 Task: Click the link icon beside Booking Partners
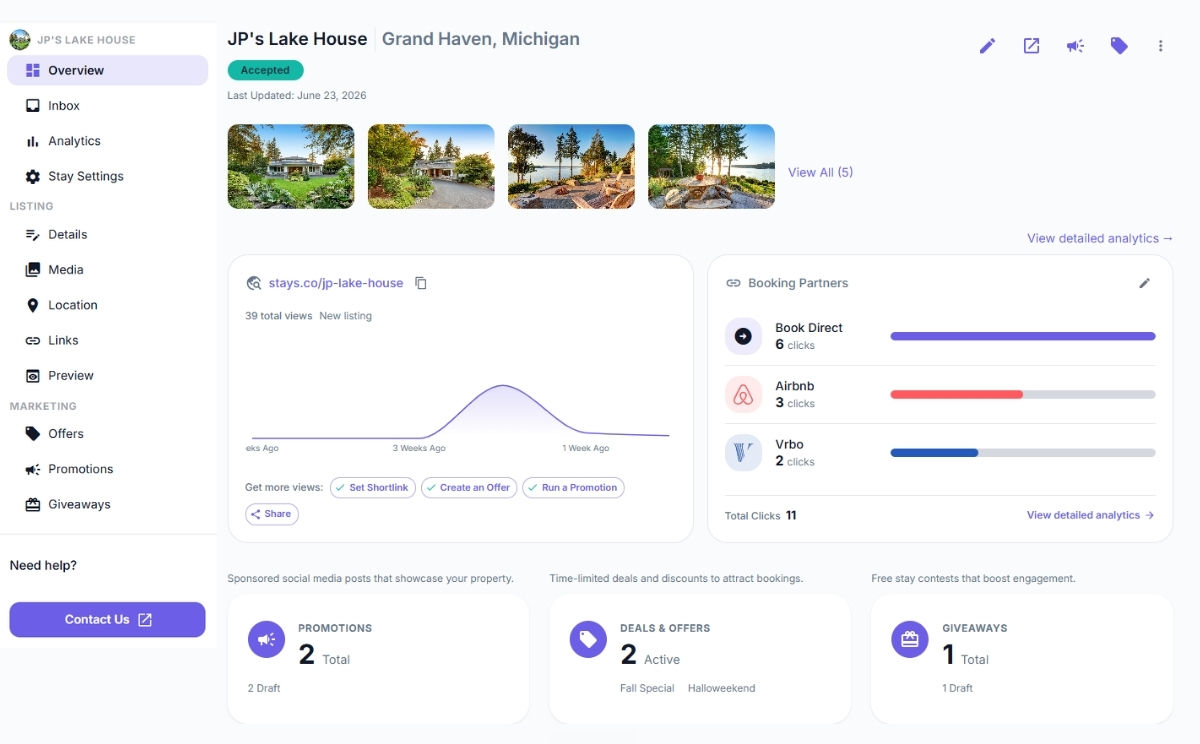coord(733,283)
